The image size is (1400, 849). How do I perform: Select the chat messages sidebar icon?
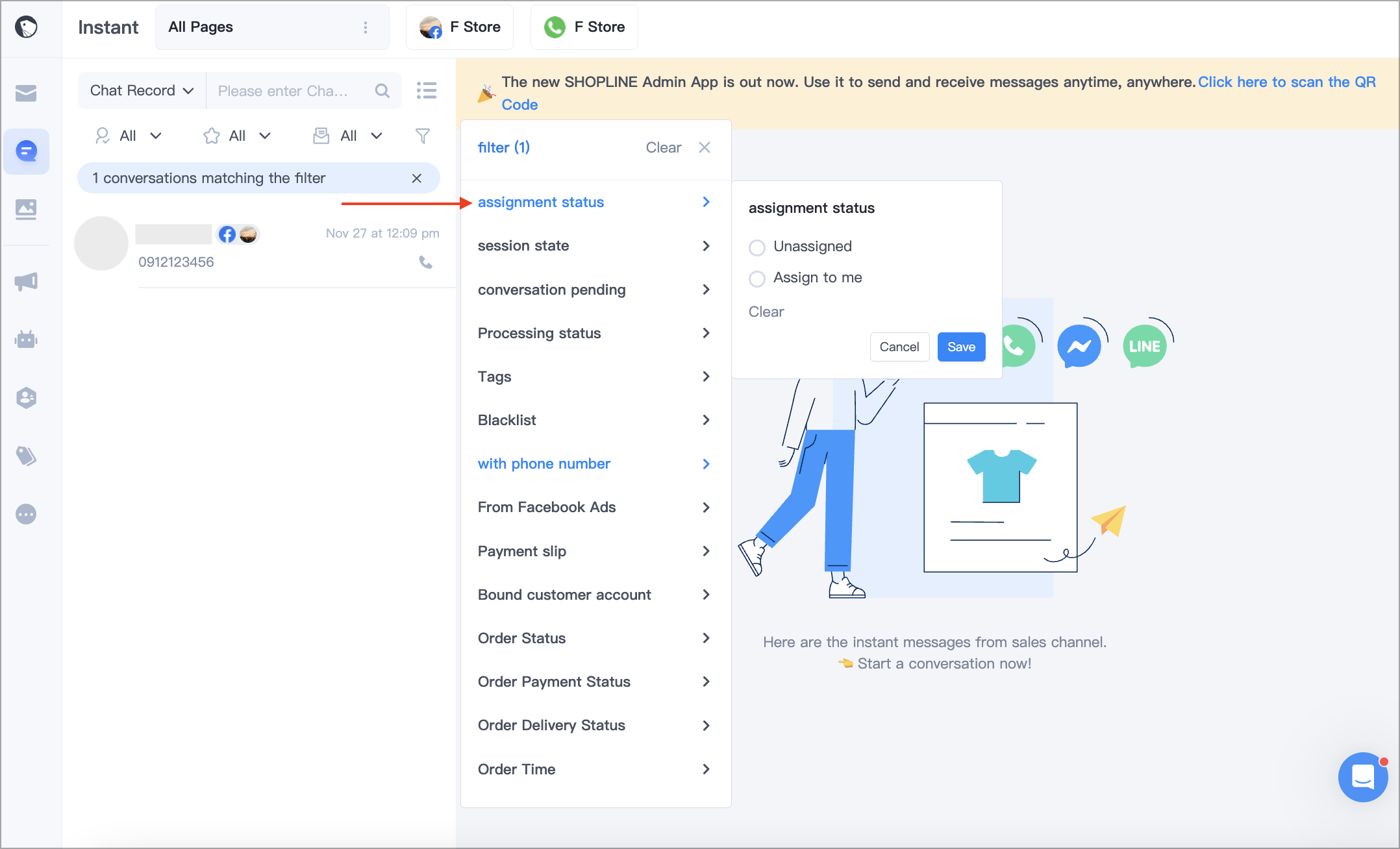coord(26,151)
